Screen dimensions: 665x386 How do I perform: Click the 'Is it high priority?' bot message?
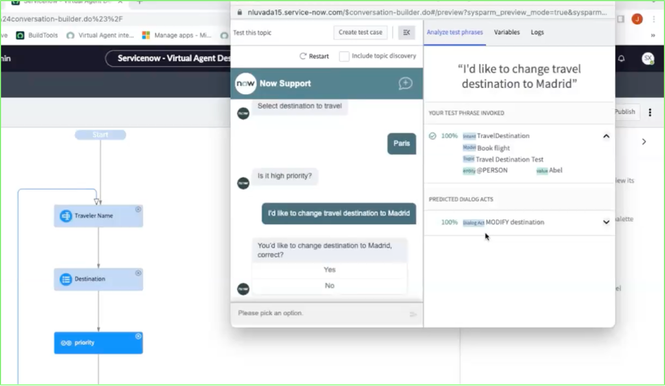click(285, 176)
